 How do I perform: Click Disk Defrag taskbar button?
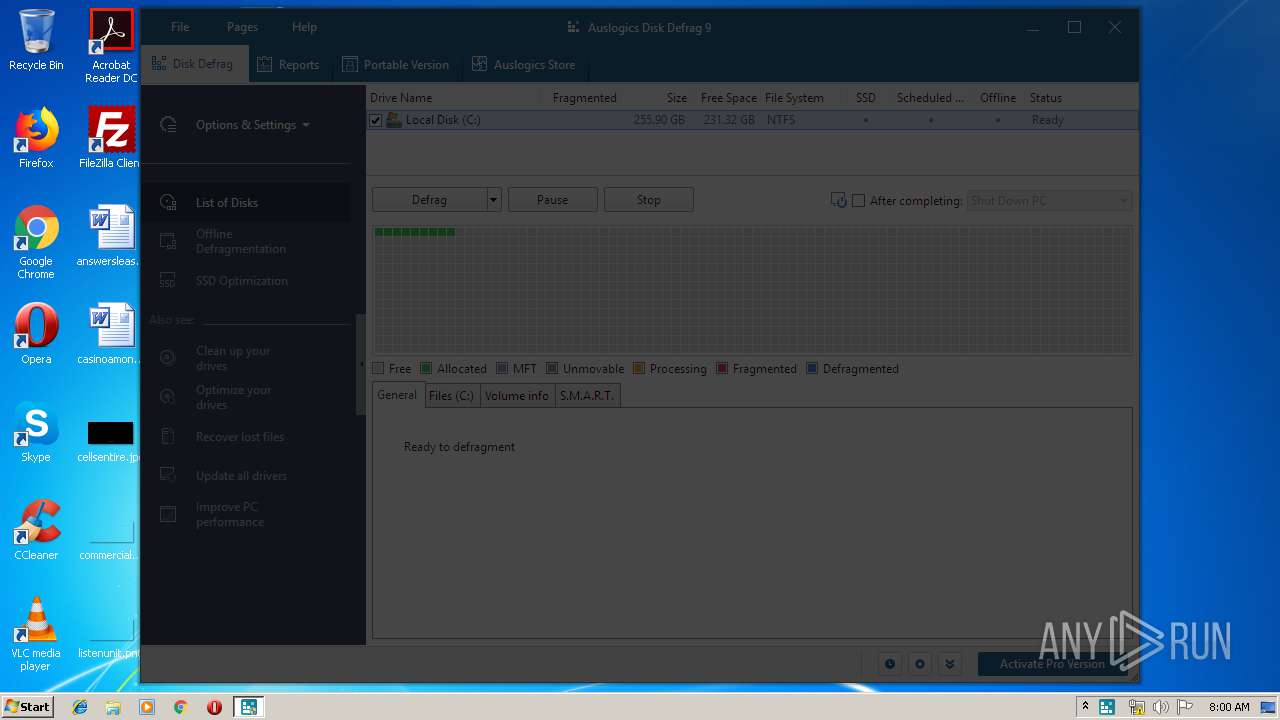[247, 707]
